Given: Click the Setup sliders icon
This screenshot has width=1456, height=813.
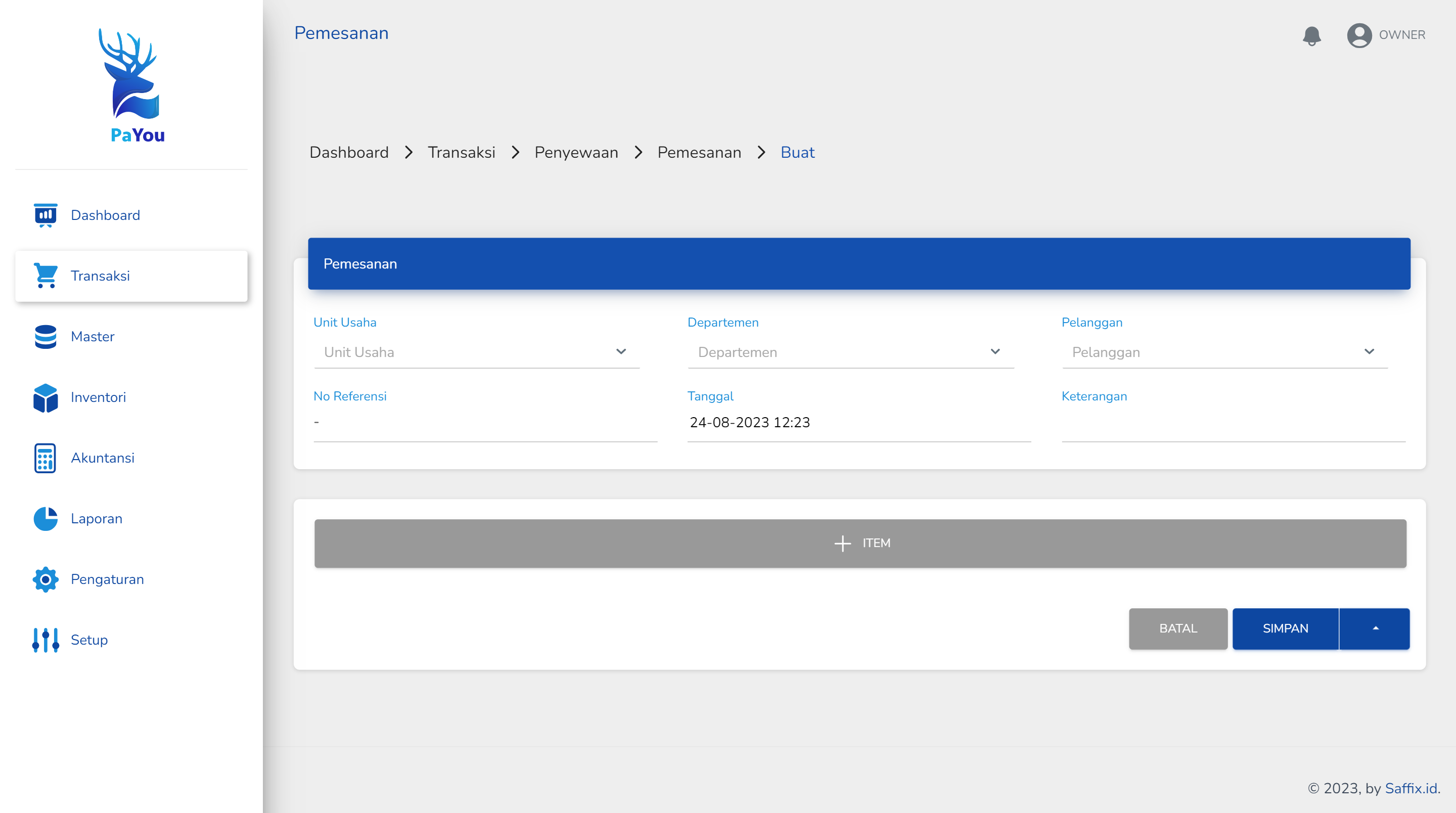Looking at the screenshot, I should 45,640.
